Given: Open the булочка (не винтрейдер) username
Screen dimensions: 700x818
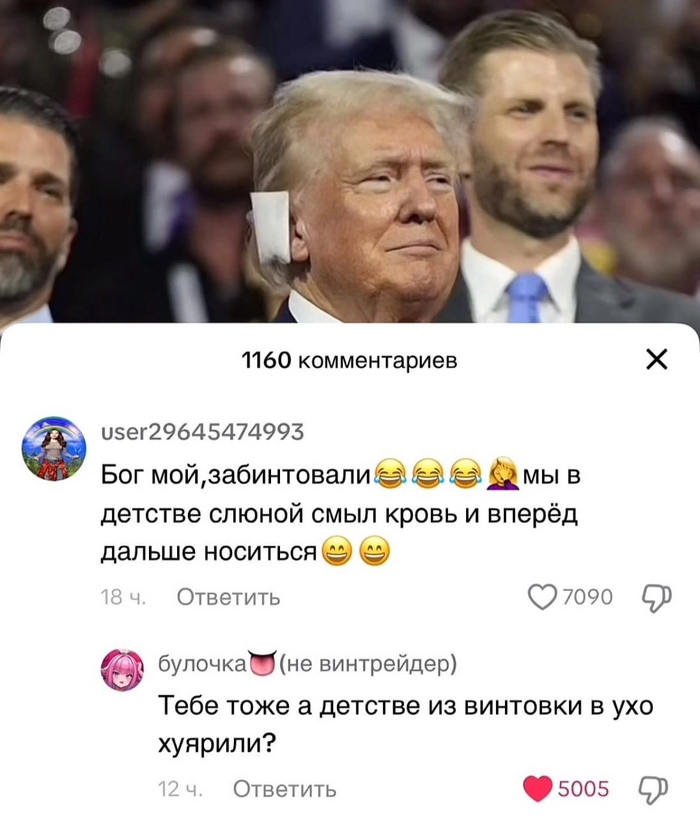Looking at the screenshot, I should coord(307,664).
